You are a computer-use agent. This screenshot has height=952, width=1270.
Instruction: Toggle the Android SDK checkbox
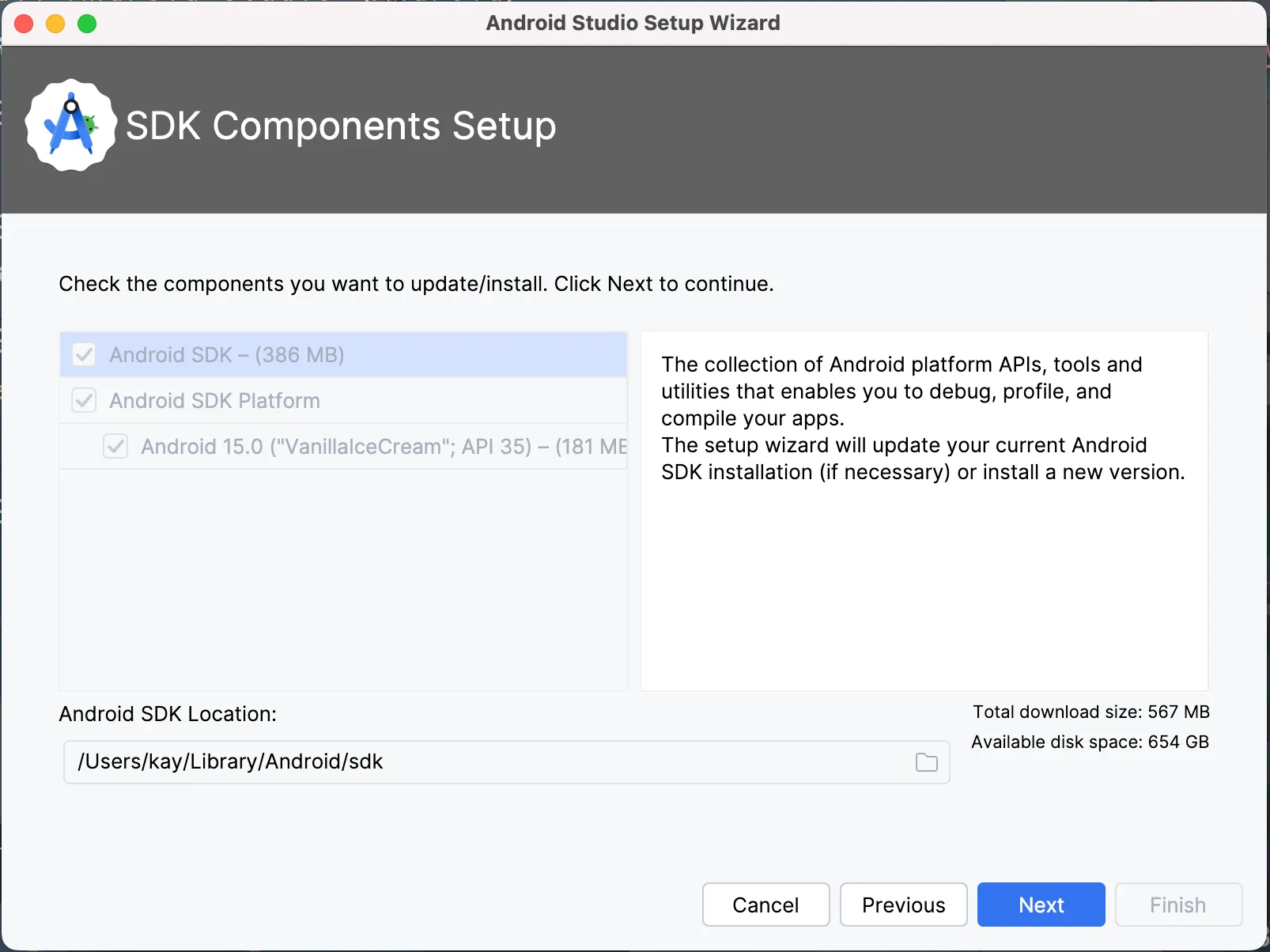tap(85, 355)
